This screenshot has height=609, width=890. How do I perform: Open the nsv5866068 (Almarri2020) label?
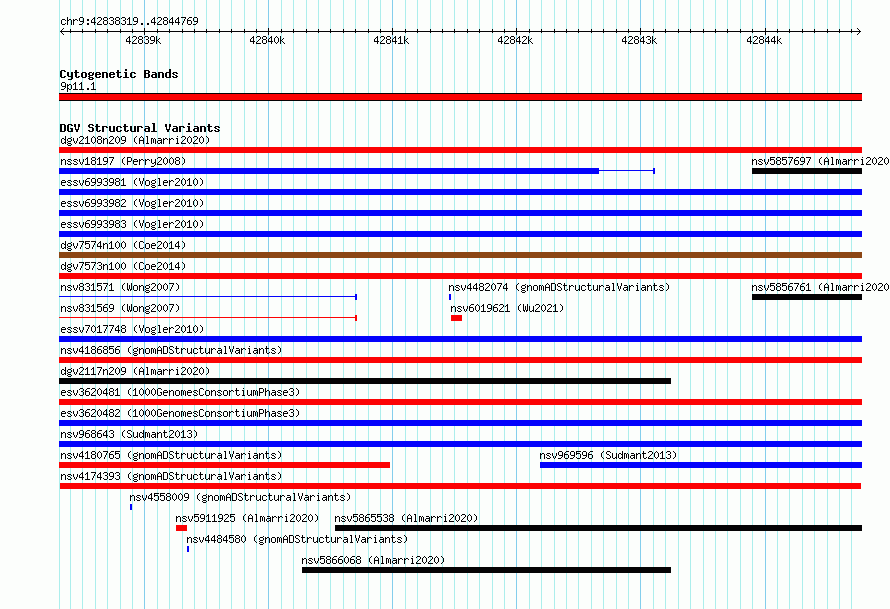(373, 560)
